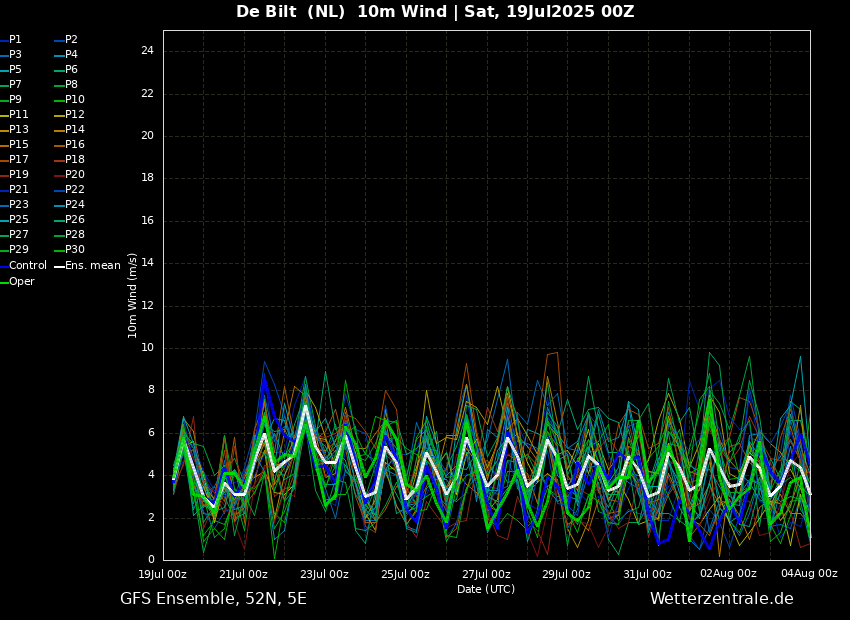This screenshot has width=850, height=620.
Task: Click the P30 legend entry
Action: (x=74, y=250)
